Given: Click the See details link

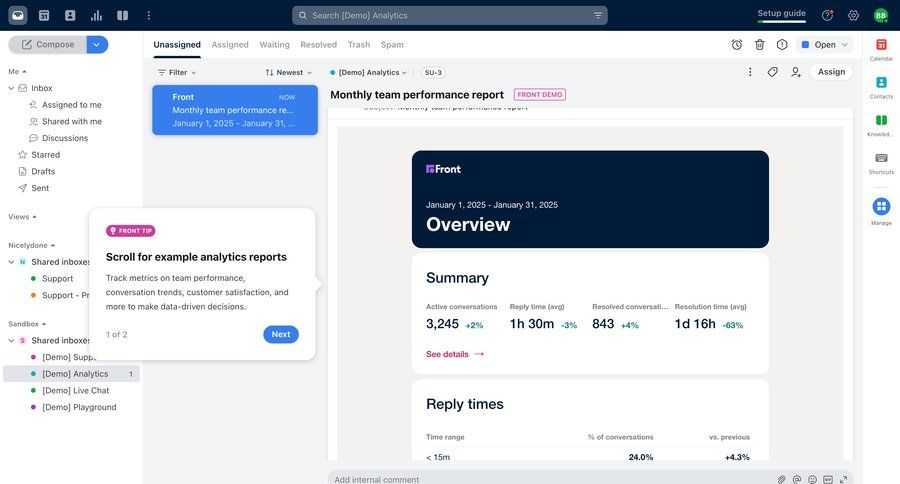Looking at the screenshot, I should pyautogui.click(x=455, y=354).
